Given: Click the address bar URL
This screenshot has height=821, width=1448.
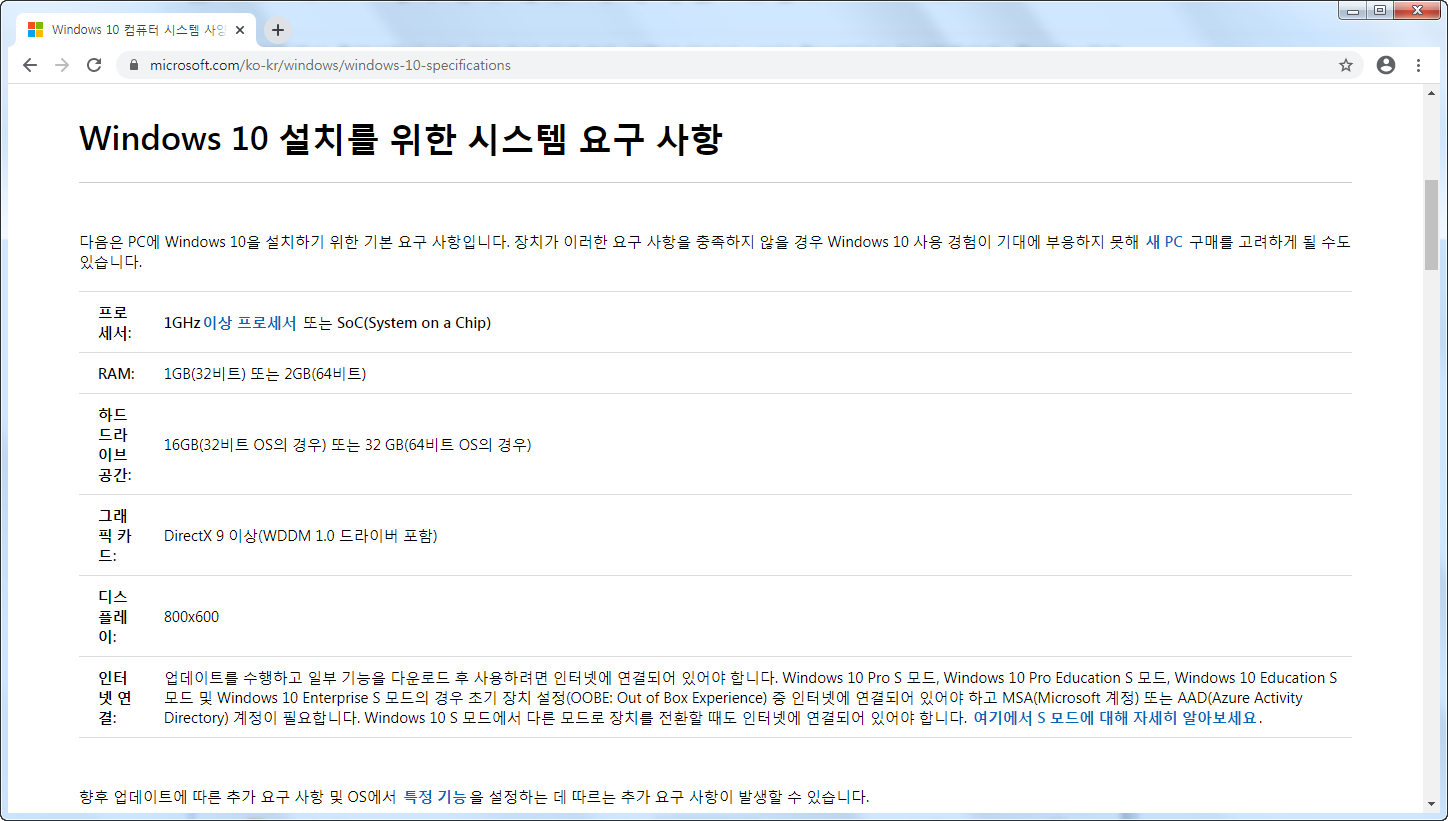Looking at the screenshot, I should point(330,65).
